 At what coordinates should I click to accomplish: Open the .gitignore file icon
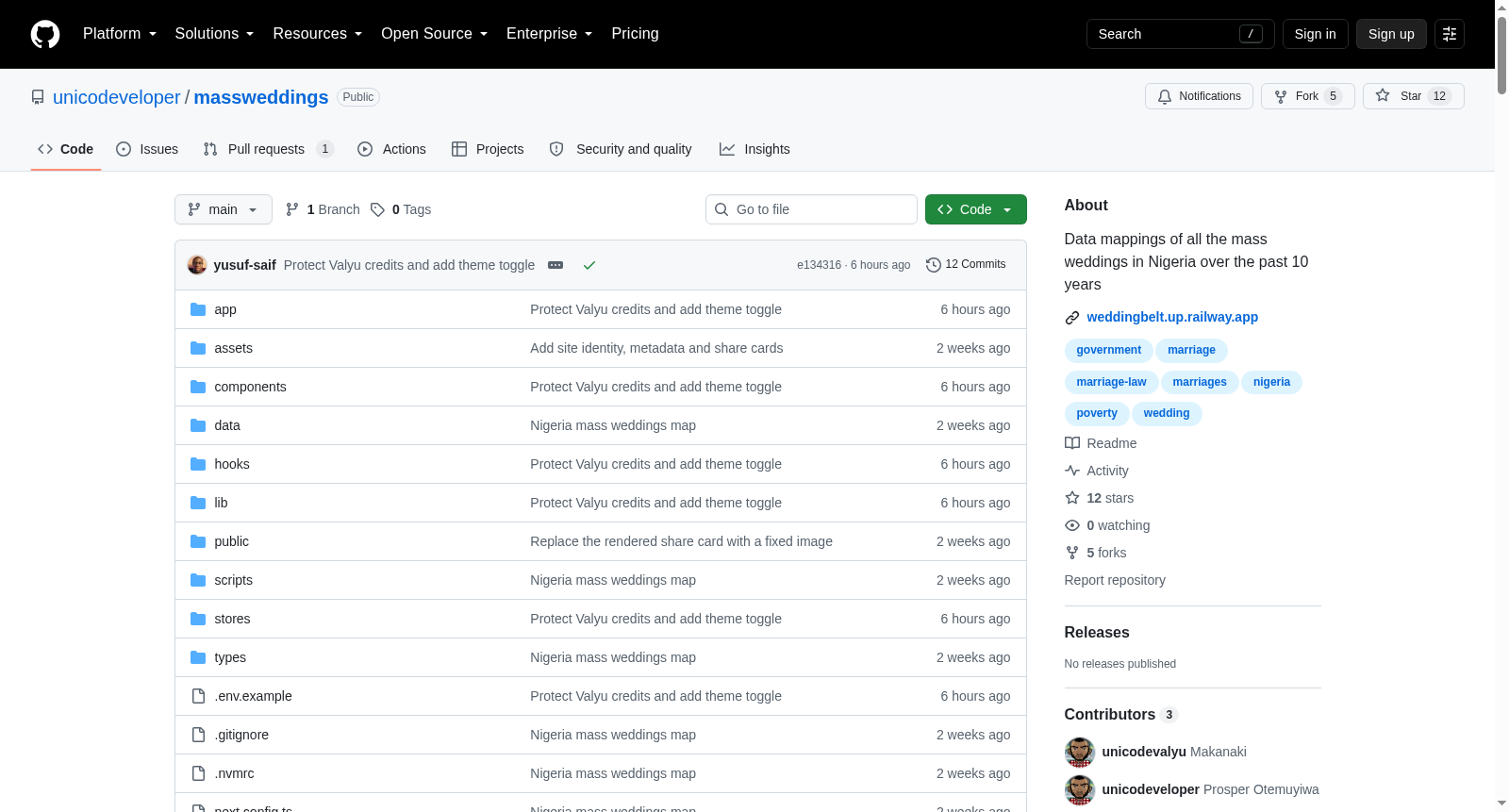198,735
